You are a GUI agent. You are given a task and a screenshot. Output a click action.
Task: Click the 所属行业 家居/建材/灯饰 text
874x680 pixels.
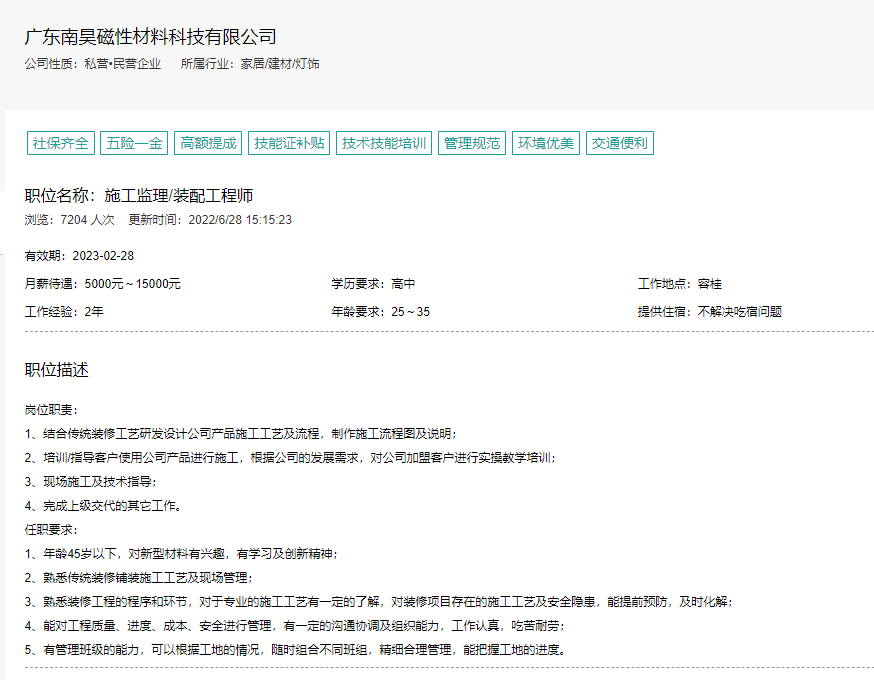click(250, 64)
